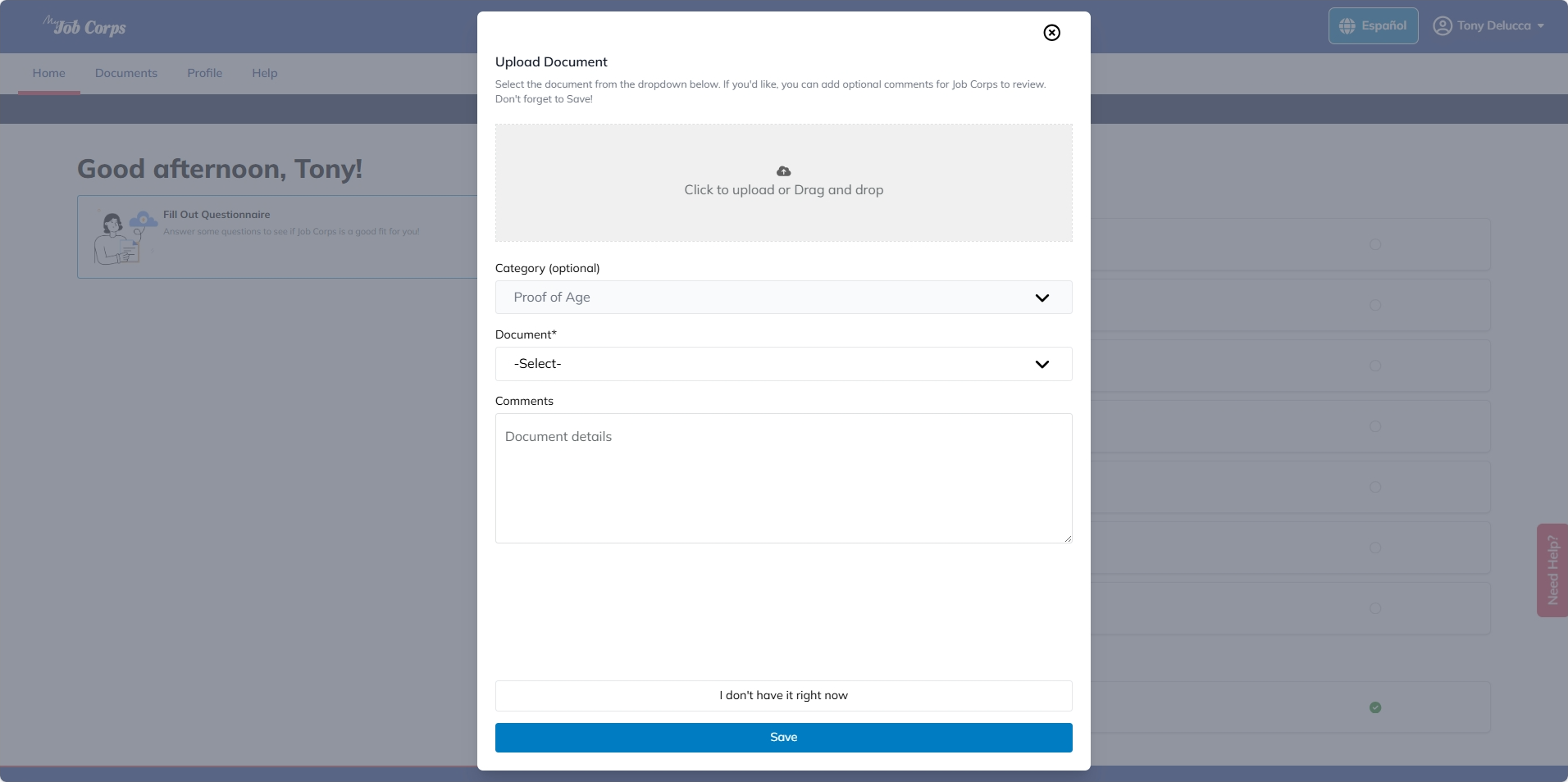Choose 'I don't have it right now'
Screen dimensions: 1568x782
(x=784, y=696)
